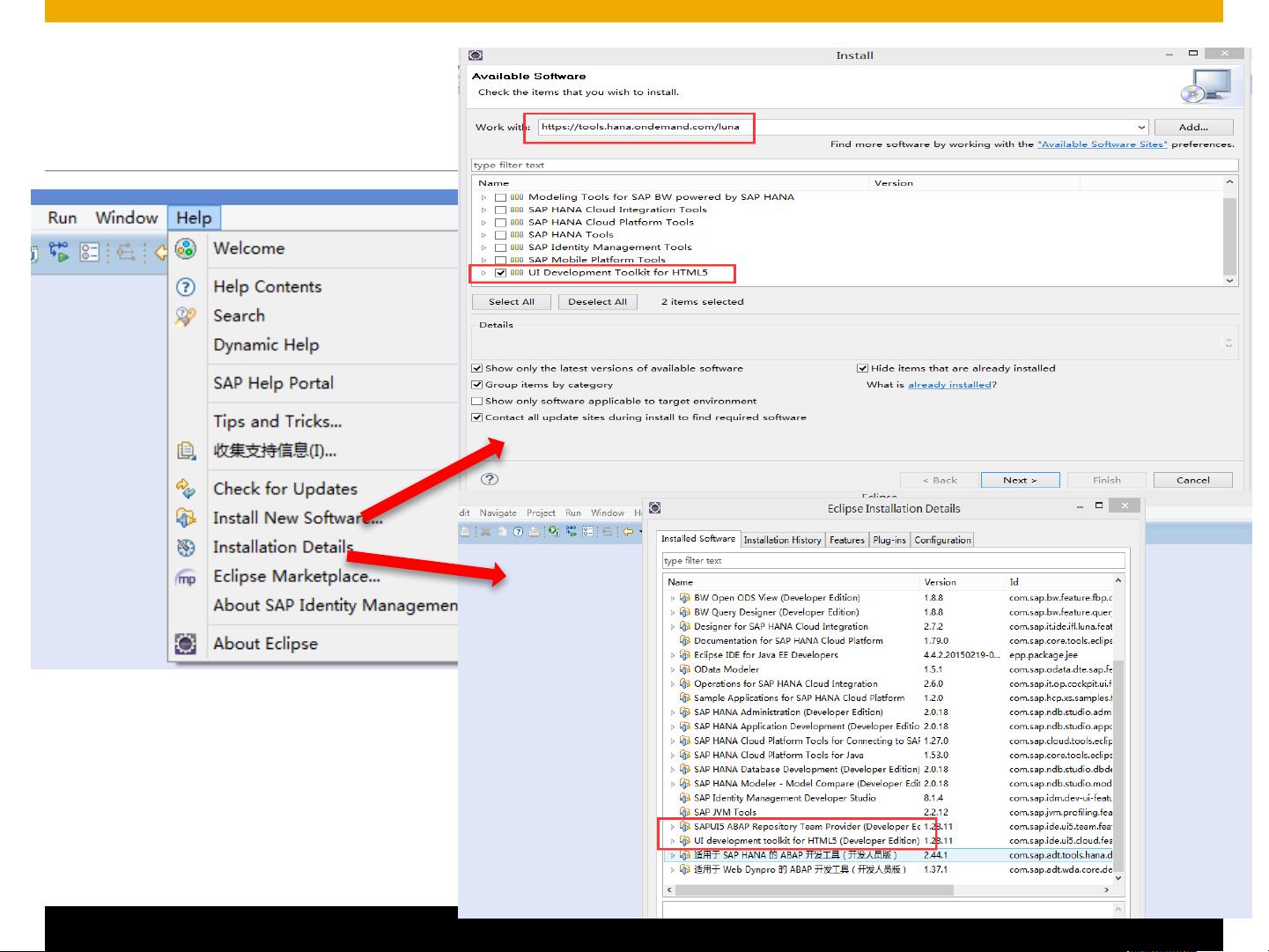Select SAP Help Portal menu entry

click(273, 383)
